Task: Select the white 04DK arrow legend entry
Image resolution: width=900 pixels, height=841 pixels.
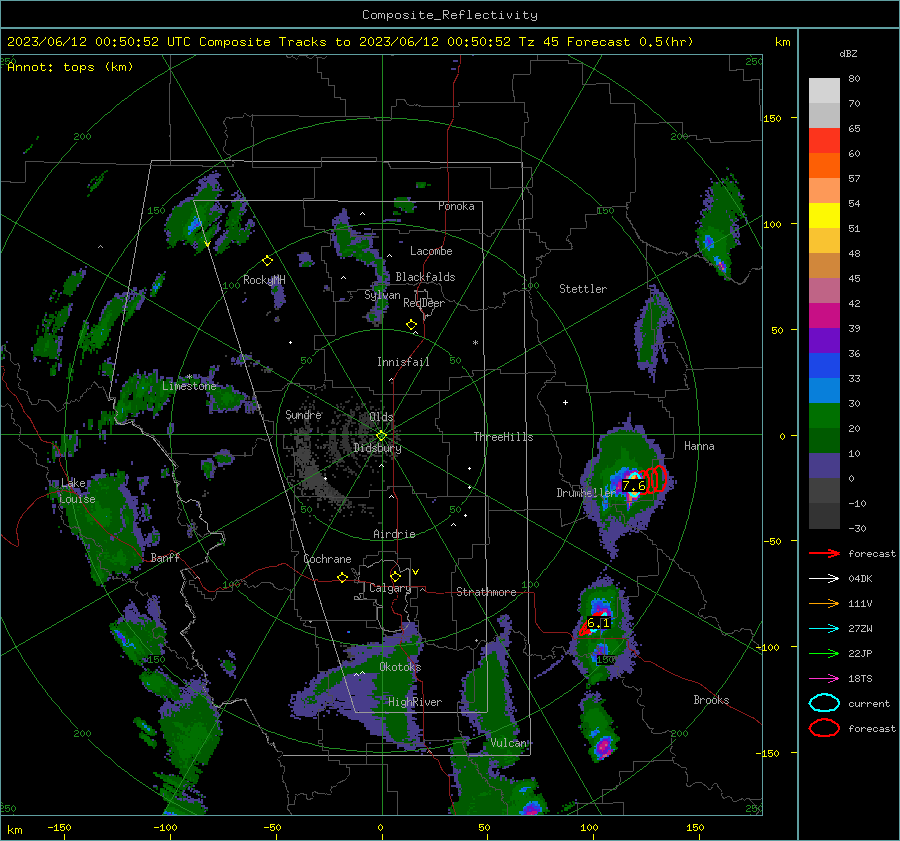Action: tap(824, 579)
